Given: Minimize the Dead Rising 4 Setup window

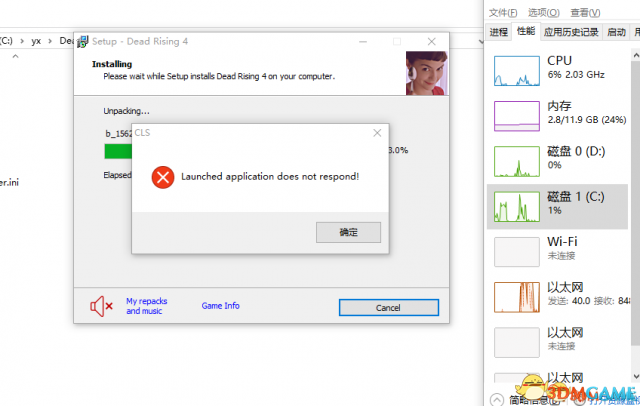Looking at the screenshot, I should click(x=363, y=42).
